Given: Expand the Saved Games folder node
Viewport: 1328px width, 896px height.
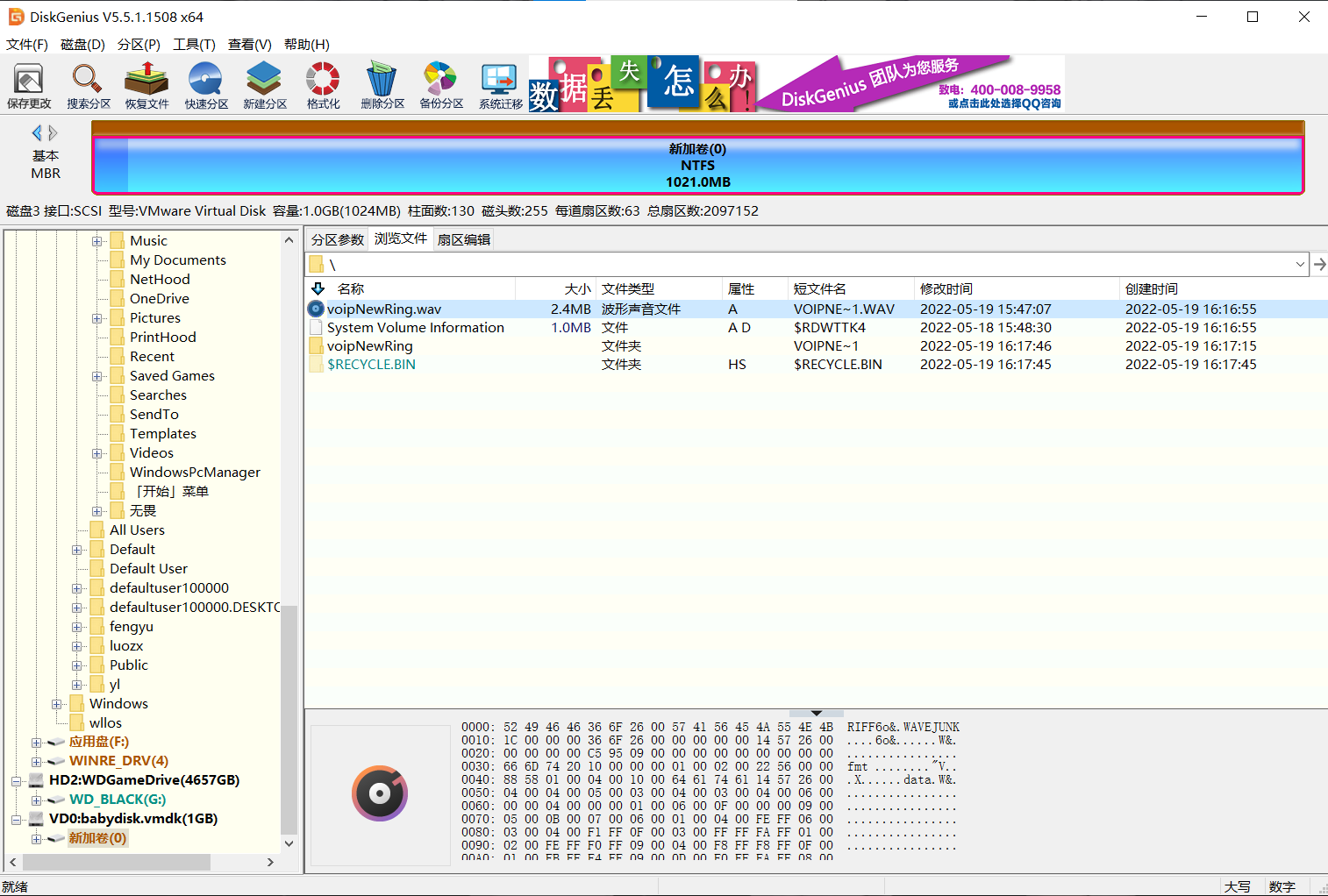Looking at the screenshot, I should tap(97, 376).
